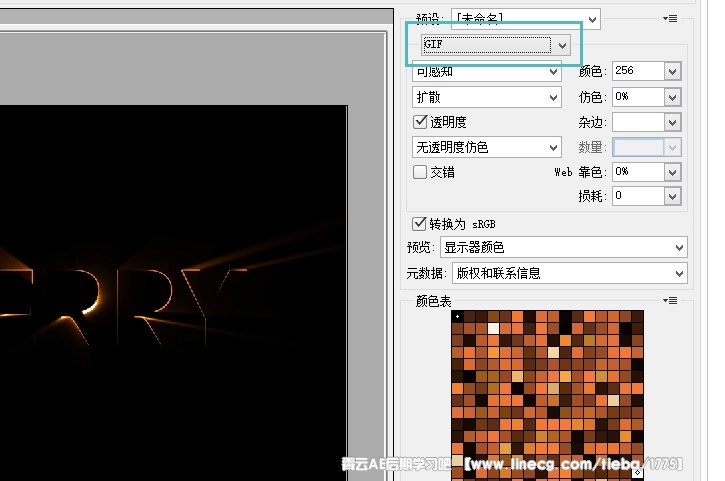Open the color table panel menu icon
Image resolution: width=725 pixels, height=481 pixels.
click(x=670, y=301)
